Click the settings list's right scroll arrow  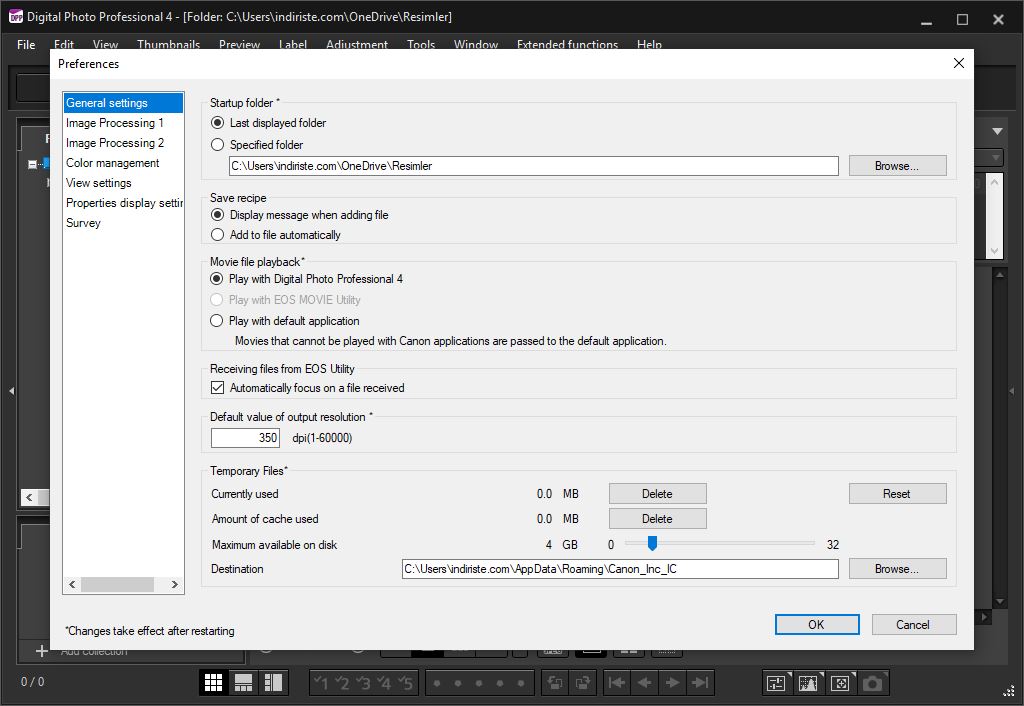coord(174,585)
